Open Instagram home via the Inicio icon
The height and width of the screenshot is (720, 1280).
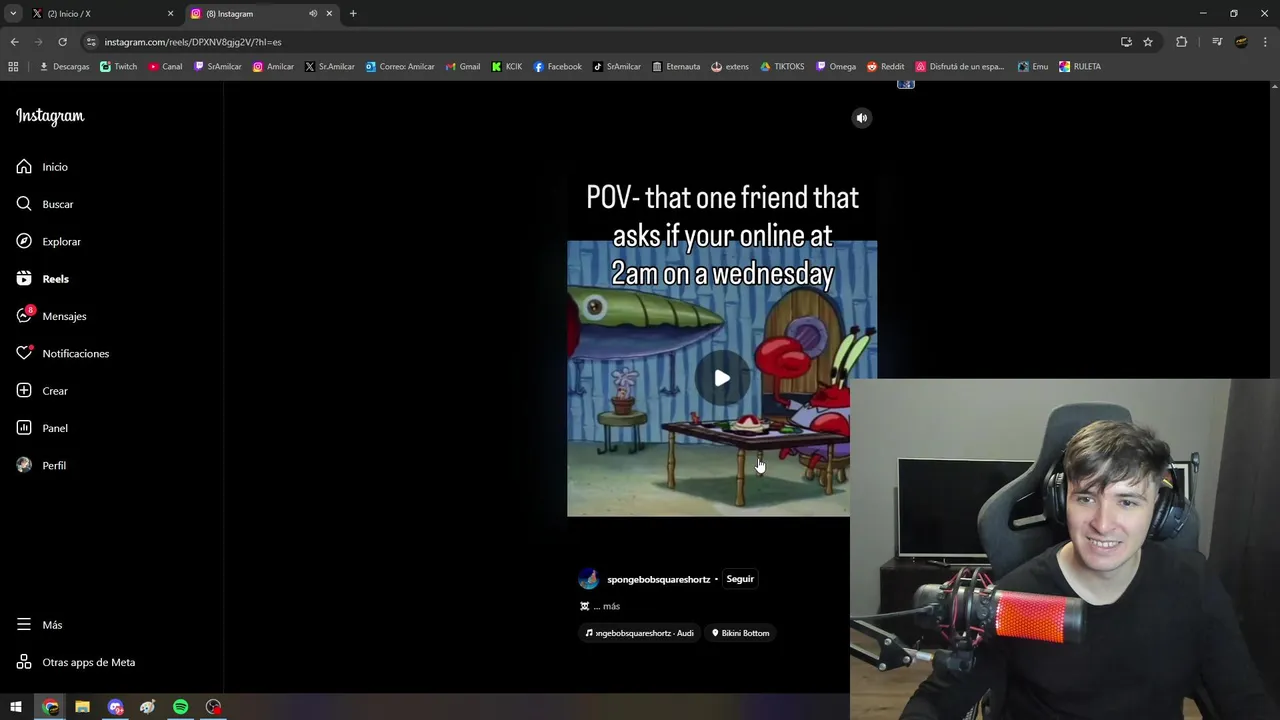(24, 167)
